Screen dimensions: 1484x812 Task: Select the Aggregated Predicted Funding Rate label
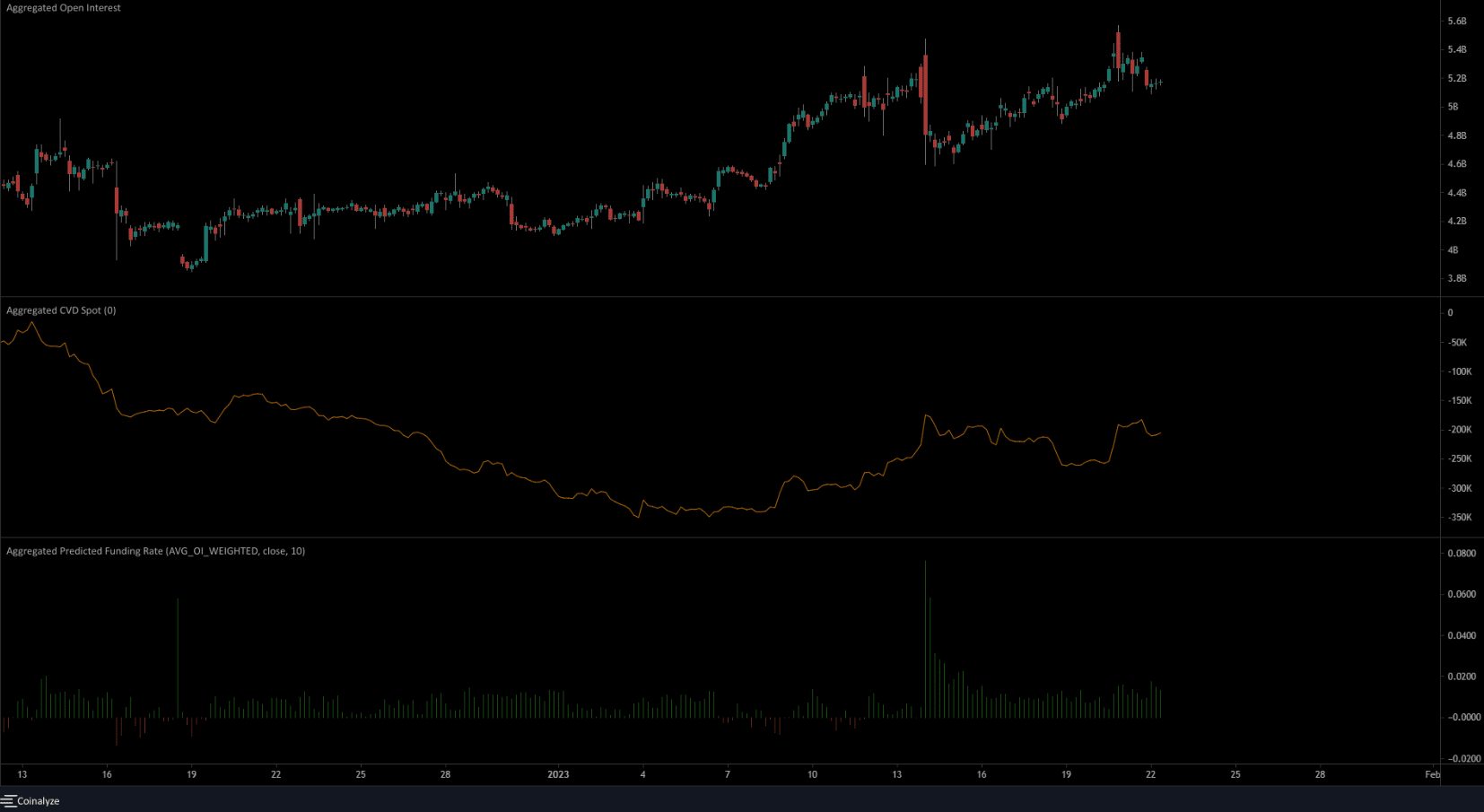point(155,551)
